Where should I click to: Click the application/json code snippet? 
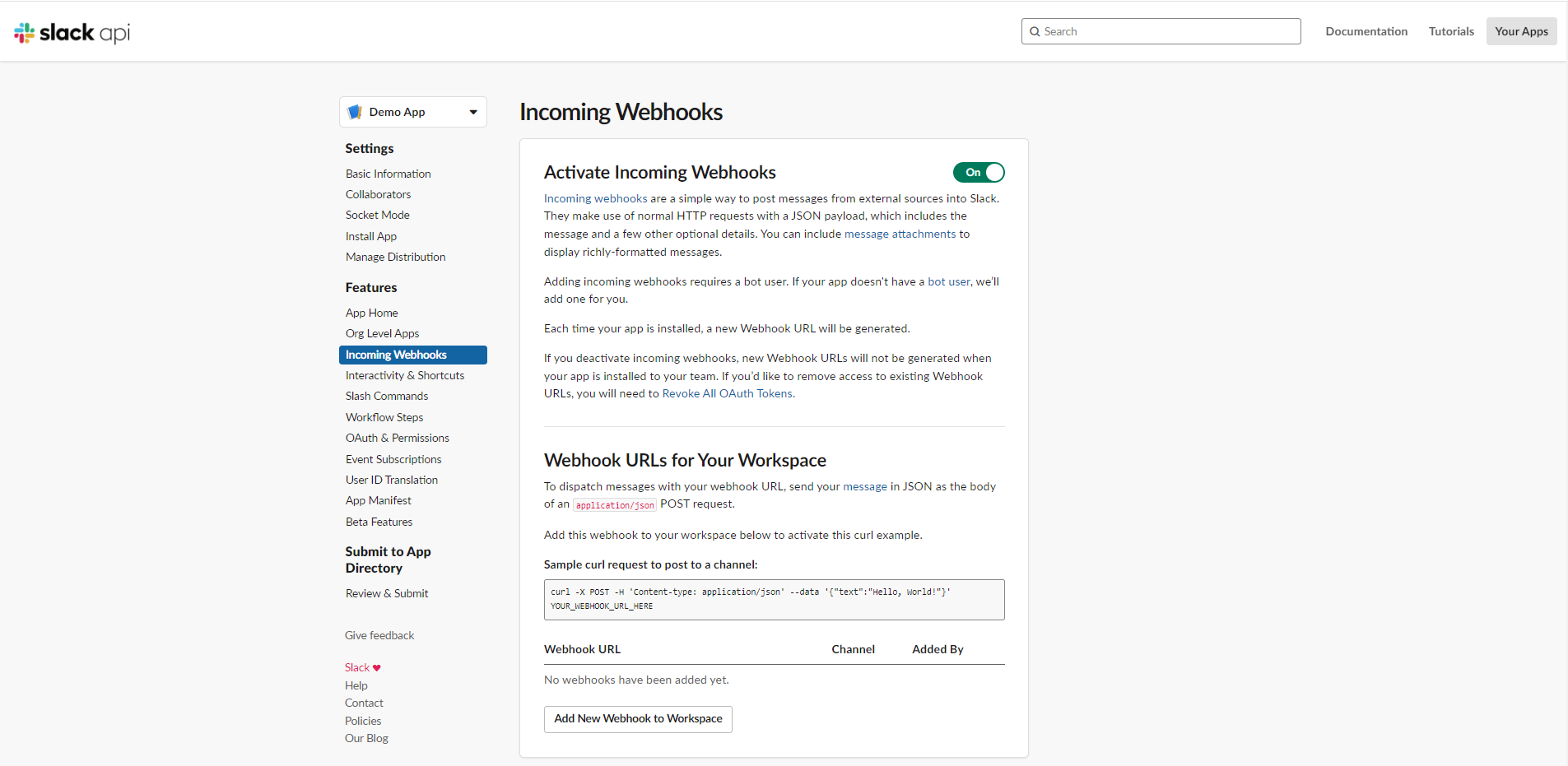tap(615, 505)
